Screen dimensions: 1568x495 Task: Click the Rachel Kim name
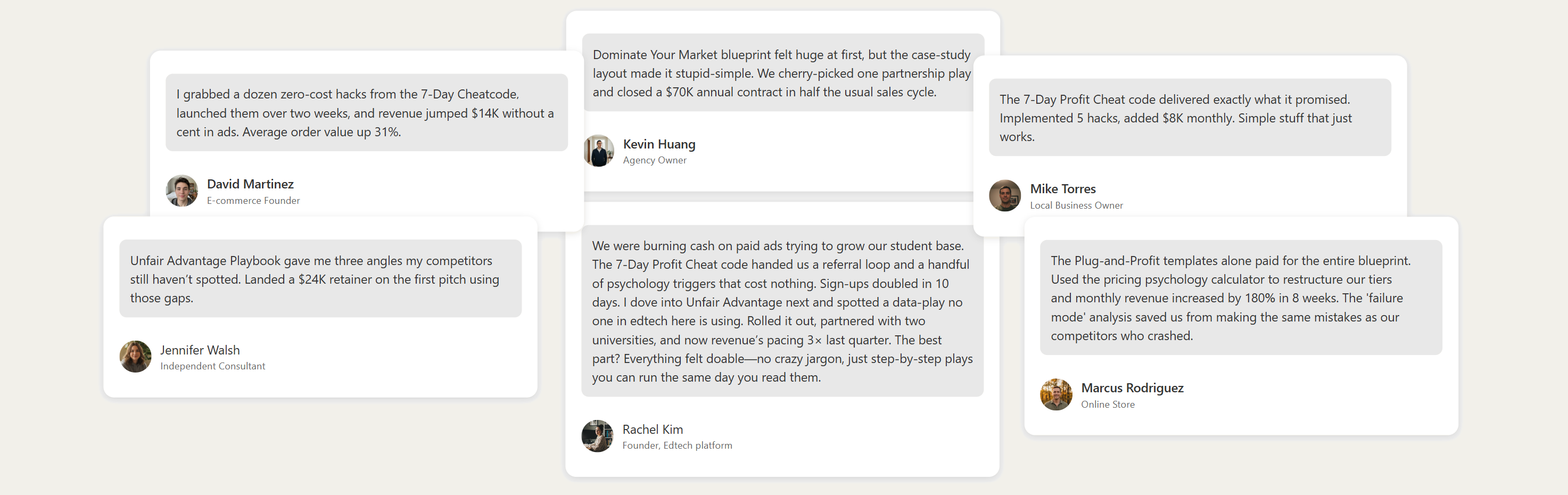(x=652, y=429)
